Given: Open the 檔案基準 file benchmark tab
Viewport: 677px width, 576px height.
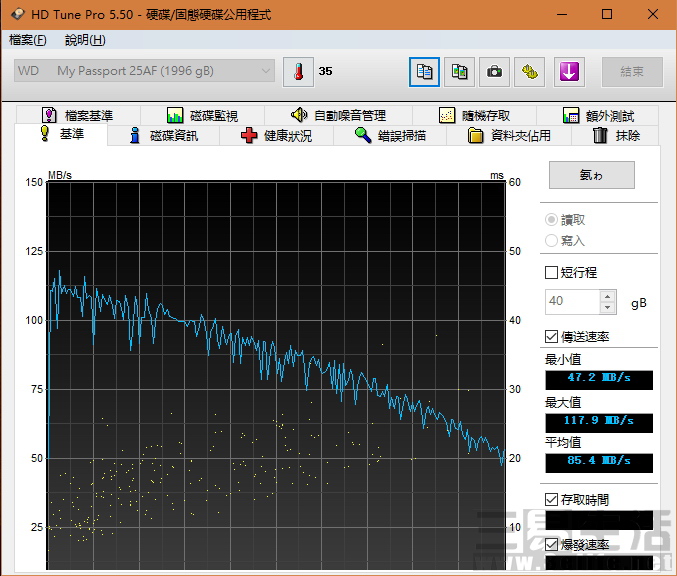Looking at the screenshot, I should pyautogui.click(x=78, y=115).
